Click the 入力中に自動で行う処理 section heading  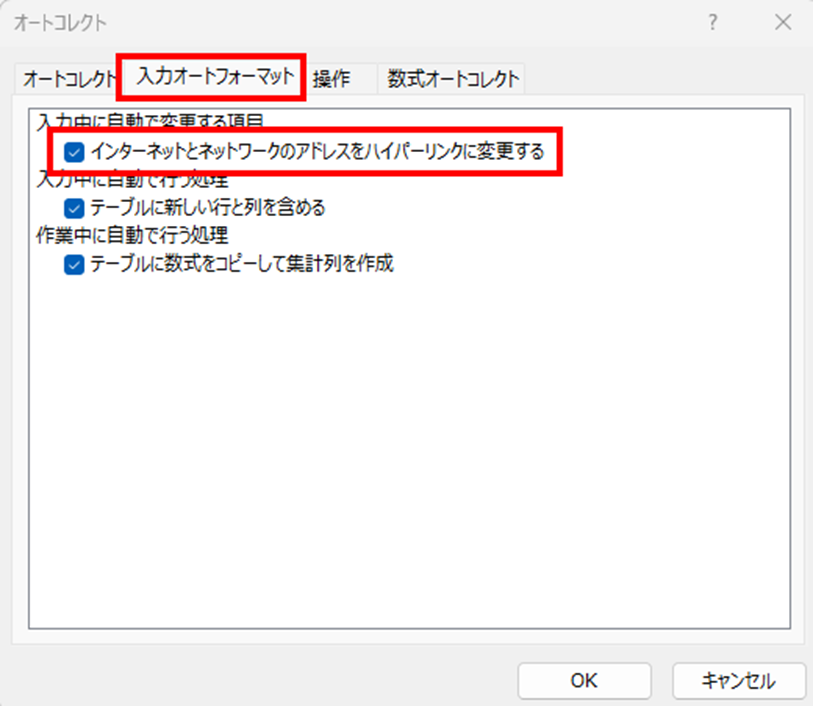tap(132, 181)
